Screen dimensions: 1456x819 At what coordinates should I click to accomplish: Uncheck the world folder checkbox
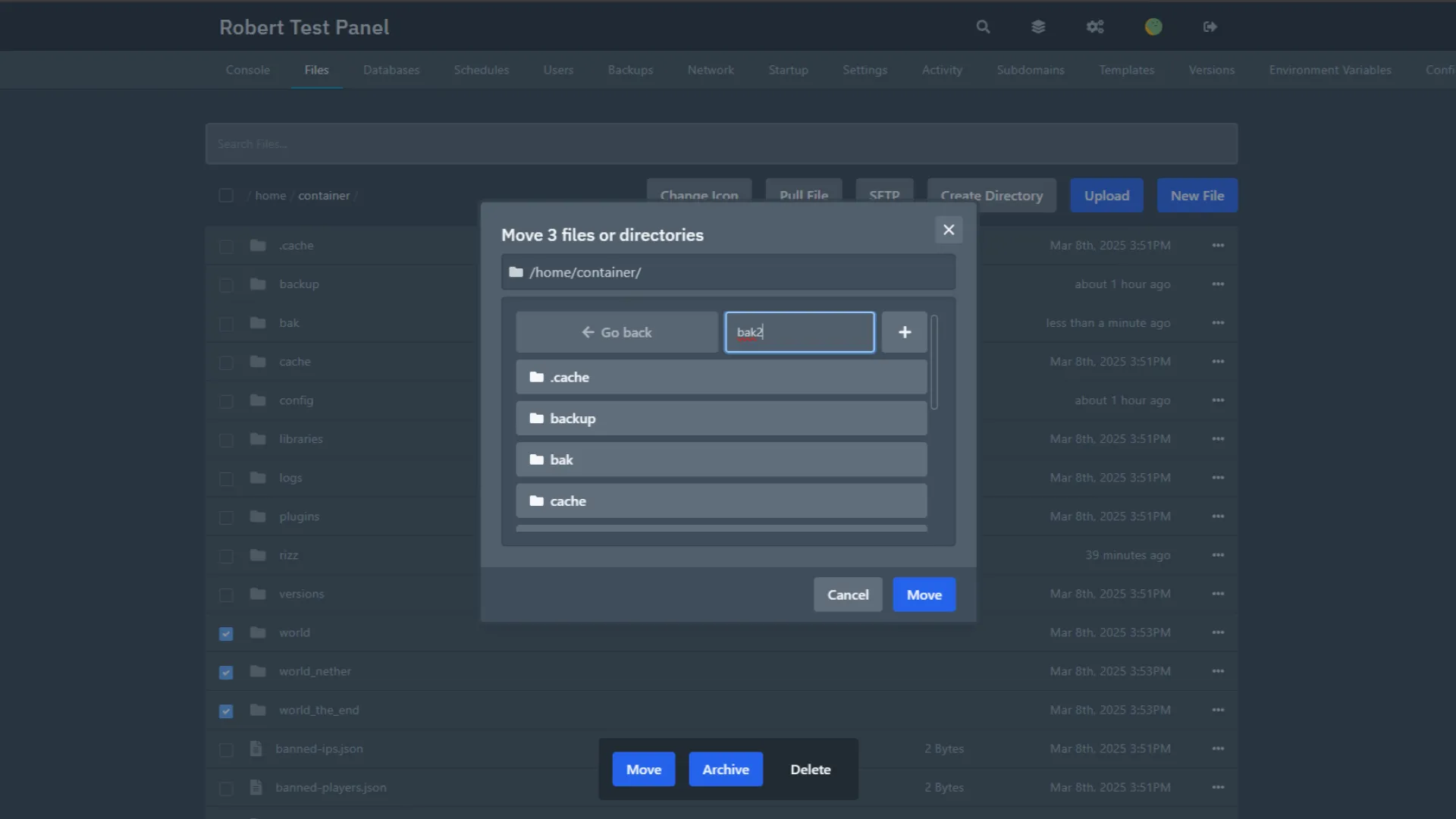(x=226, y=633)
